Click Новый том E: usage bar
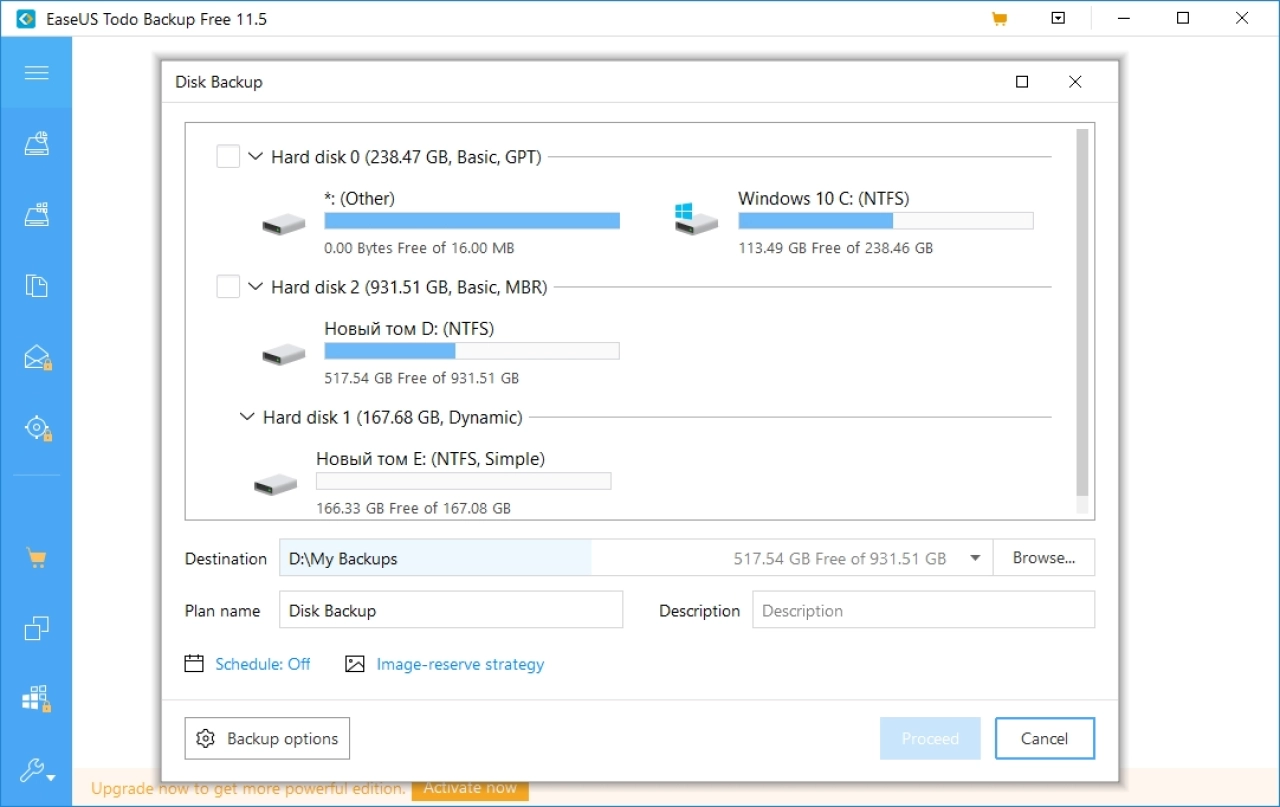This screenshot has height=807, width=1280. (464, 481)
